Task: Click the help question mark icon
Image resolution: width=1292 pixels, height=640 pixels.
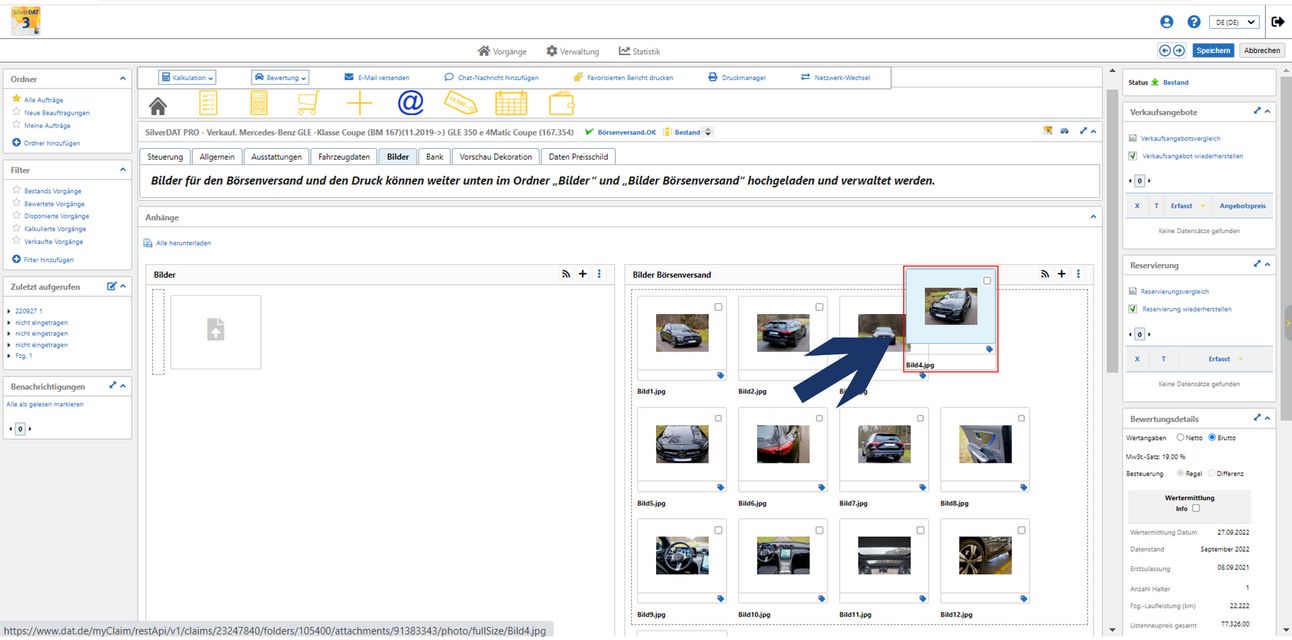Action: pos(1194,22)
